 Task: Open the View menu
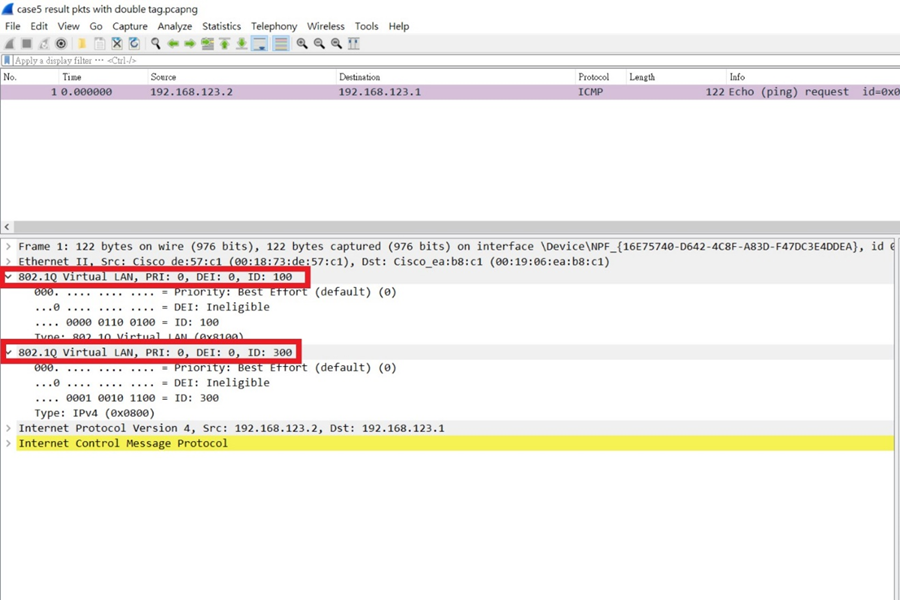68,26
